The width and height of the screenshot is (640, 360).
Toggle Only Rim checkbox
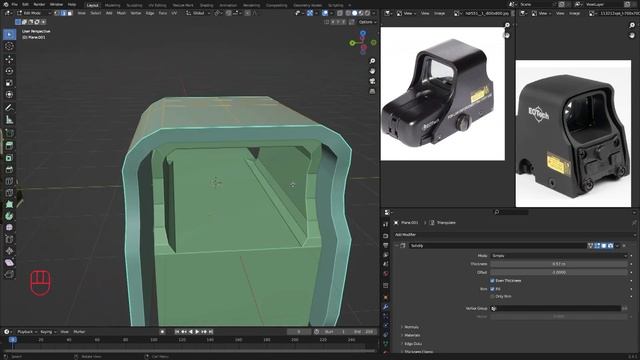tap(492, 296)
